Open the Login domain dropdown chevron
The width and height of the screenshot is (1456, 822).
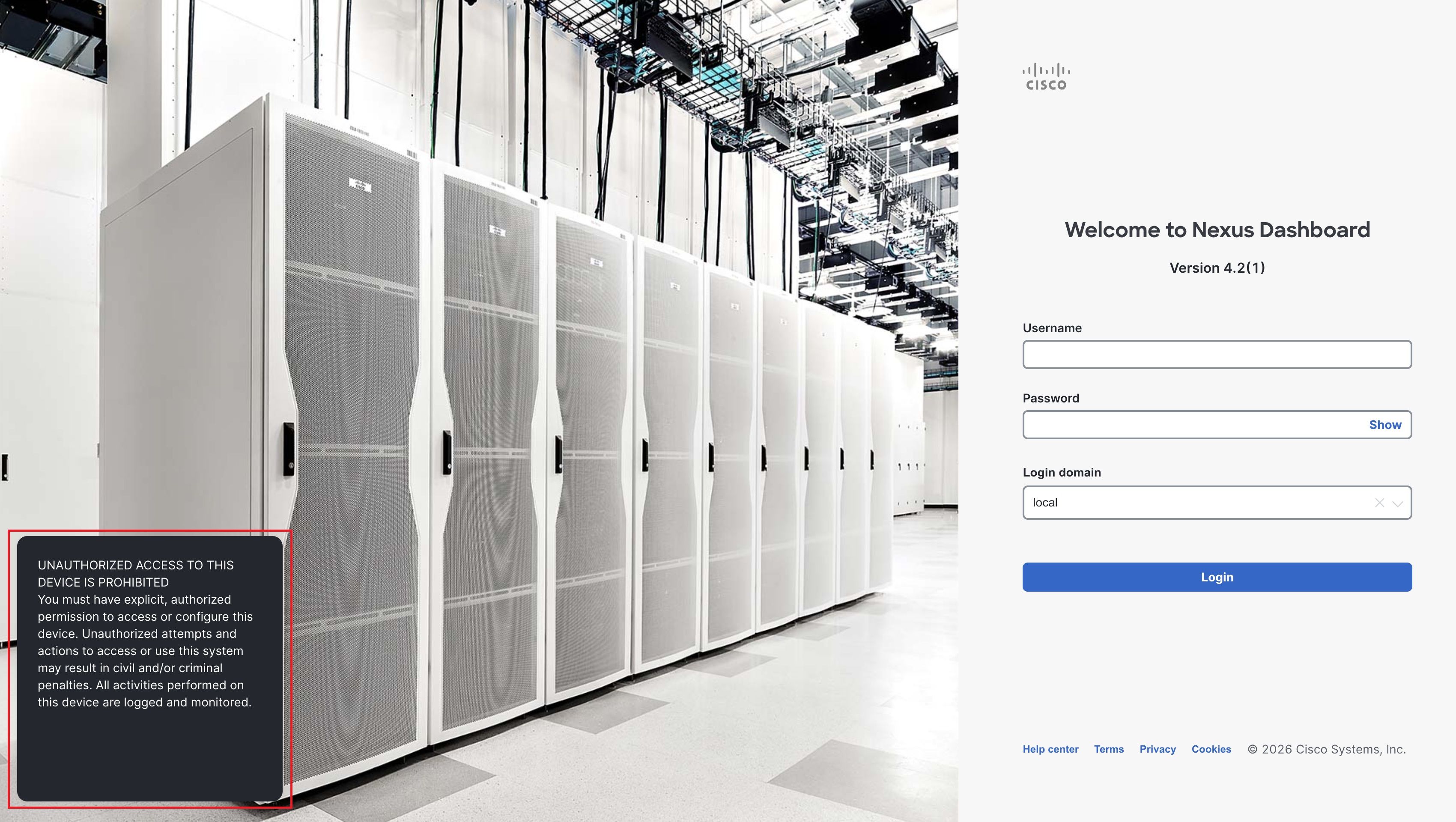tap(1398, 502)
